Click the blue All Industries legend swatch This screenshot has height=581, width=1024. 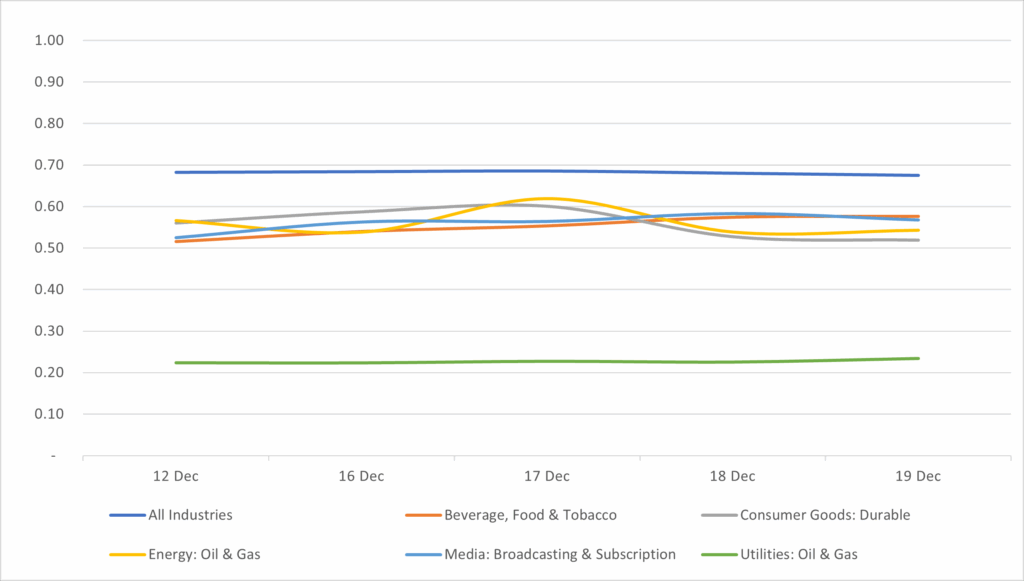pos(126,515)
